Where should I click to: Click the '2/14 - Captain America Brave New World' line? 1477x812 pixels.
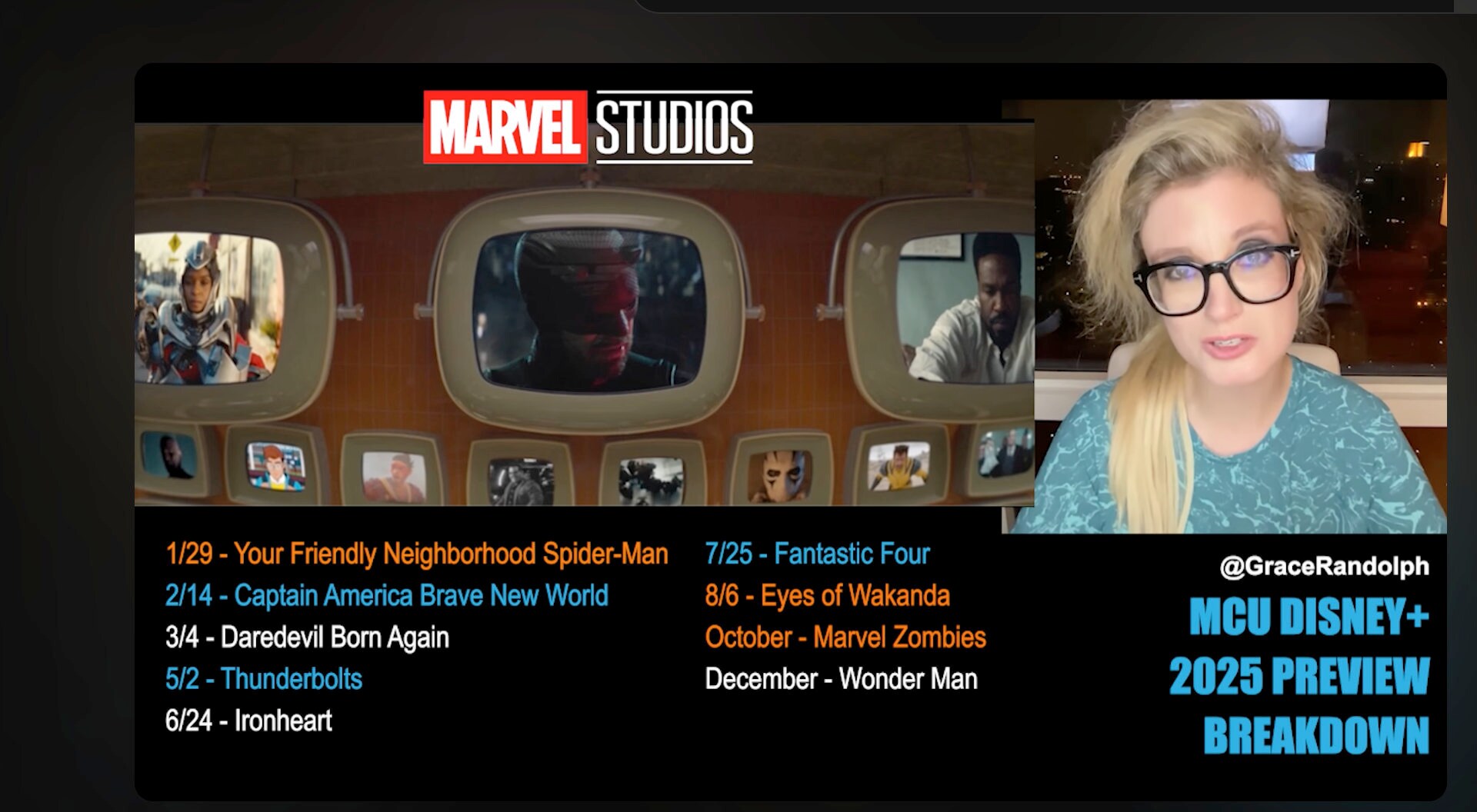(386, 595)
